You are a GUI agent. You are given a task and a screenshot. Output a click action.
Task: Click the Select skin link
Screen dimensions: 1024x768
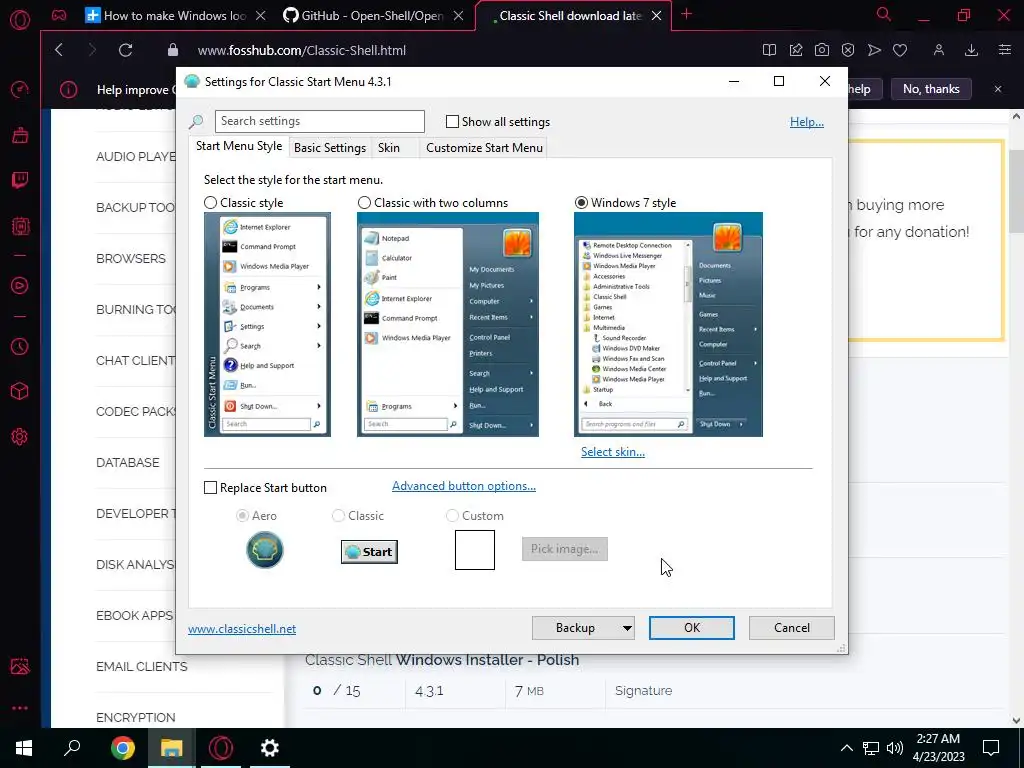613,452
